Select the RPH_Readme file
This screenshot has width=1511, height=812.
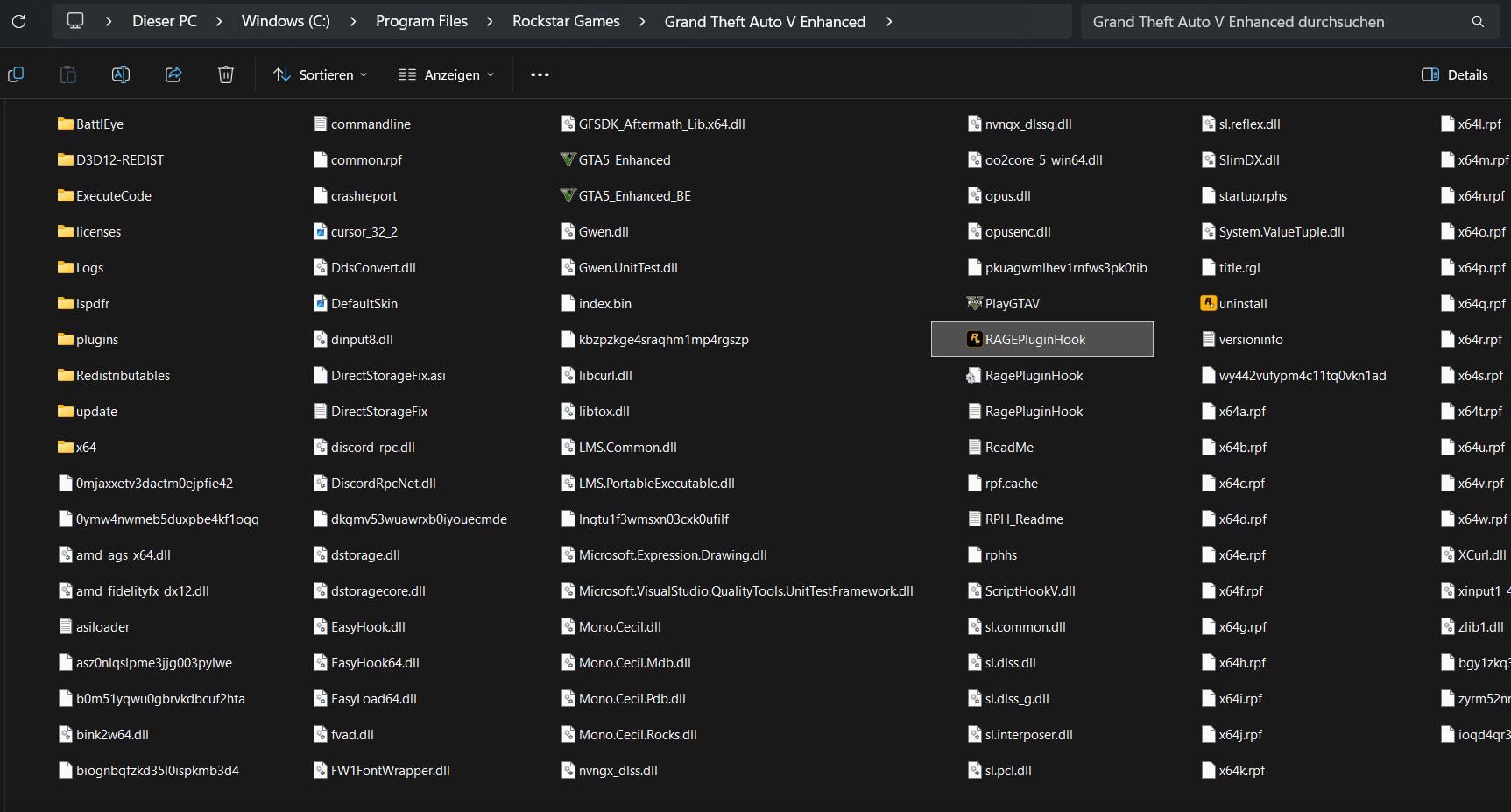tap(1014, 519)
